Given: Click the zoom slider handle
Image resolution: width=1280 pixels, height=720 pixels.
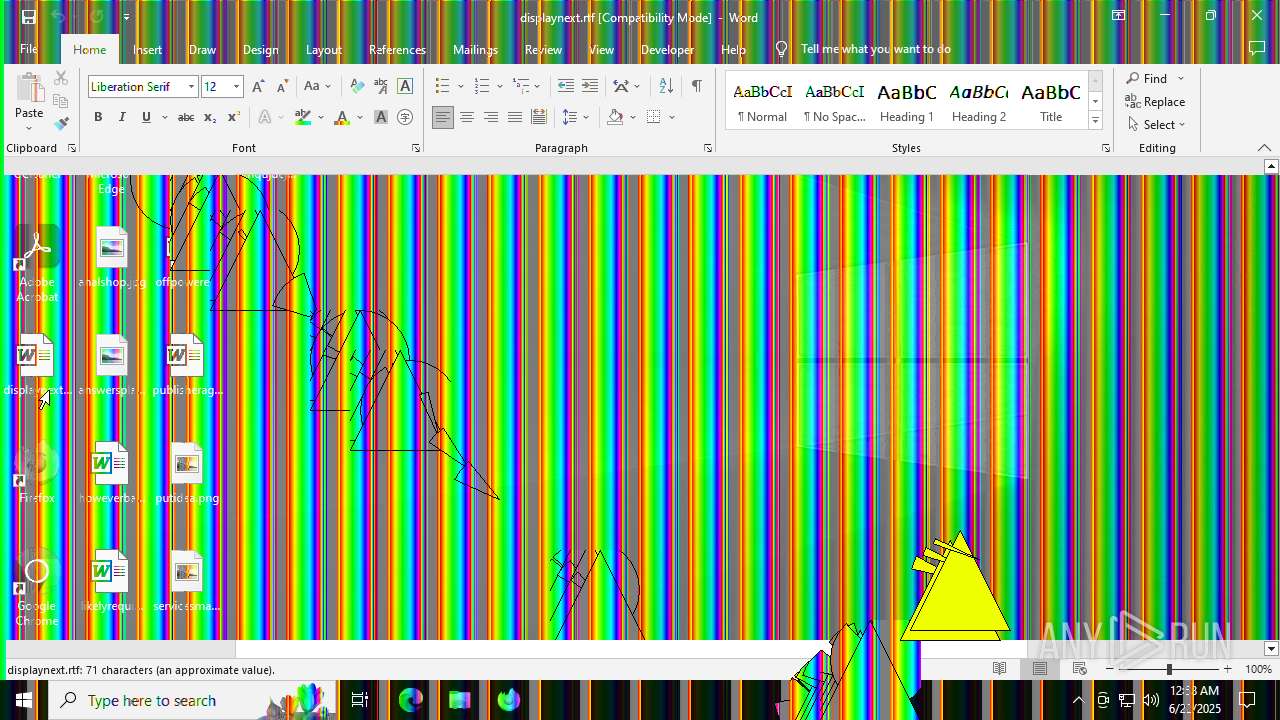Looking at the screenshot, I should (x=1169, y=669).
